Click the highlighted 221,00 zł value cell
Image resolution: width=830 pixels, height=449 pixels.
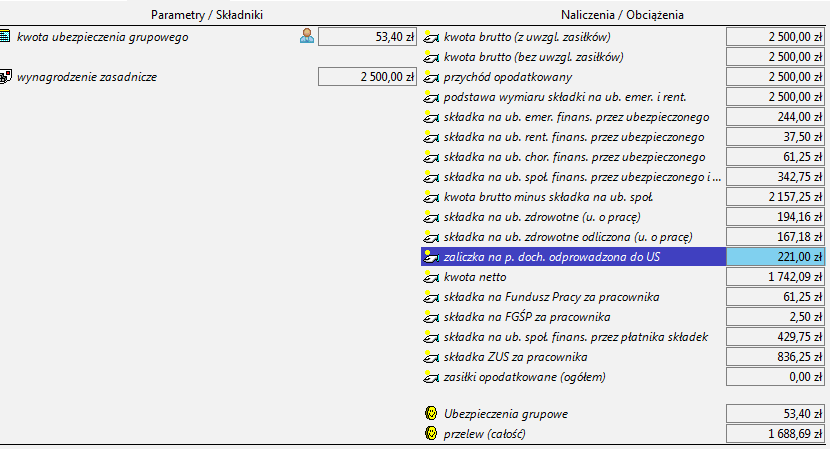(776, 257)
